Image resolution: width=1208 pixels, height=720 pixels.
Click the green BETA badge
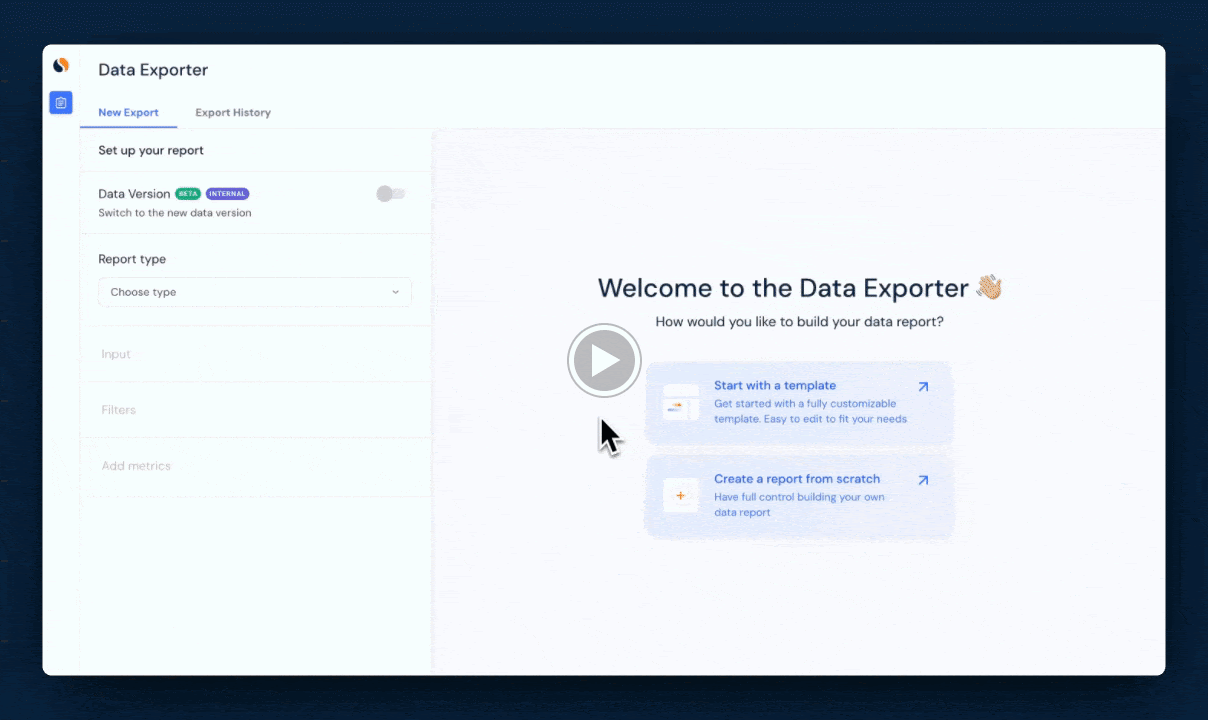[x=188, y=194]
